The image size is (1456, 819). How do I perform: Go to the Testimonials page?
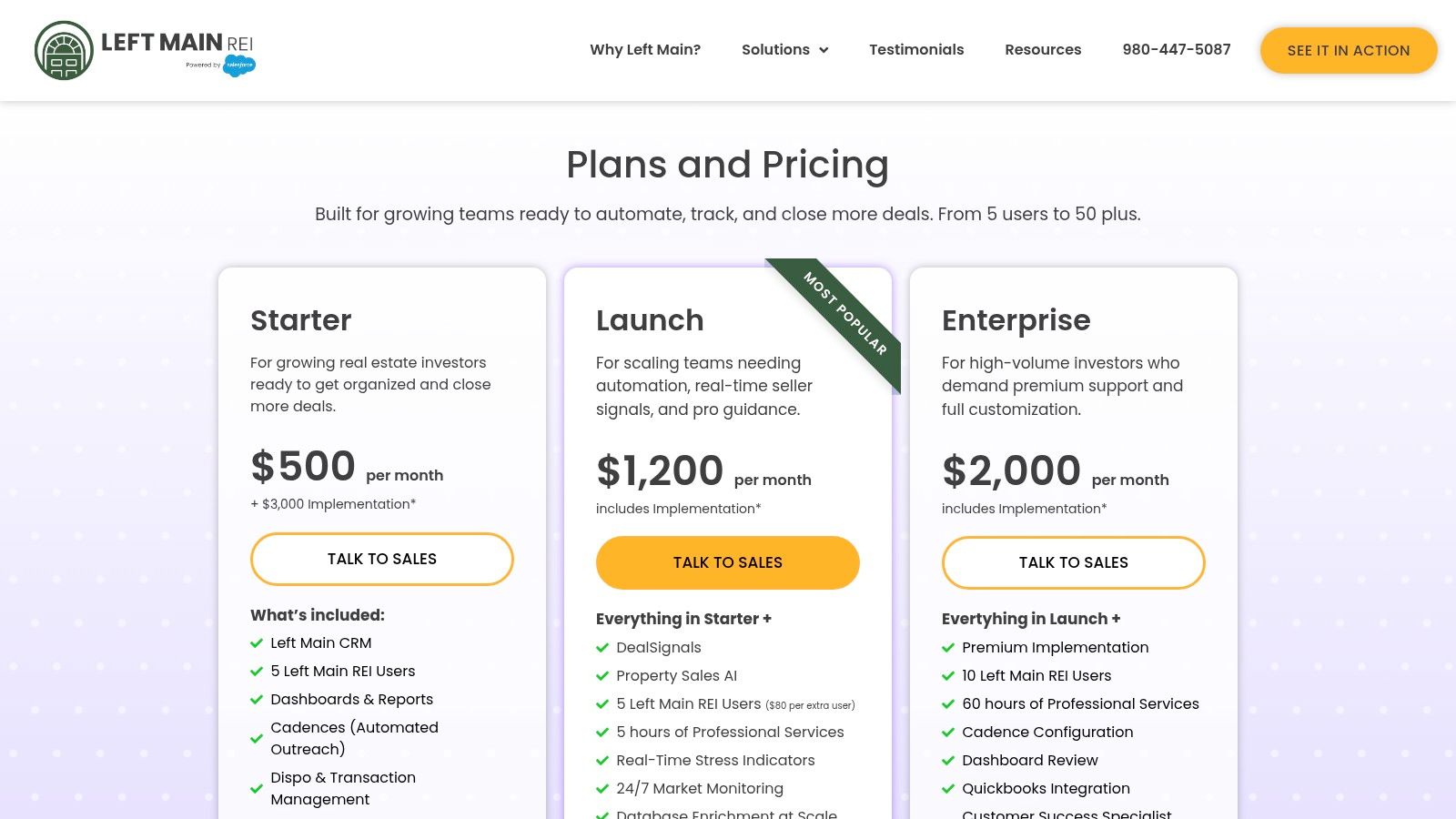coord(916,50)
